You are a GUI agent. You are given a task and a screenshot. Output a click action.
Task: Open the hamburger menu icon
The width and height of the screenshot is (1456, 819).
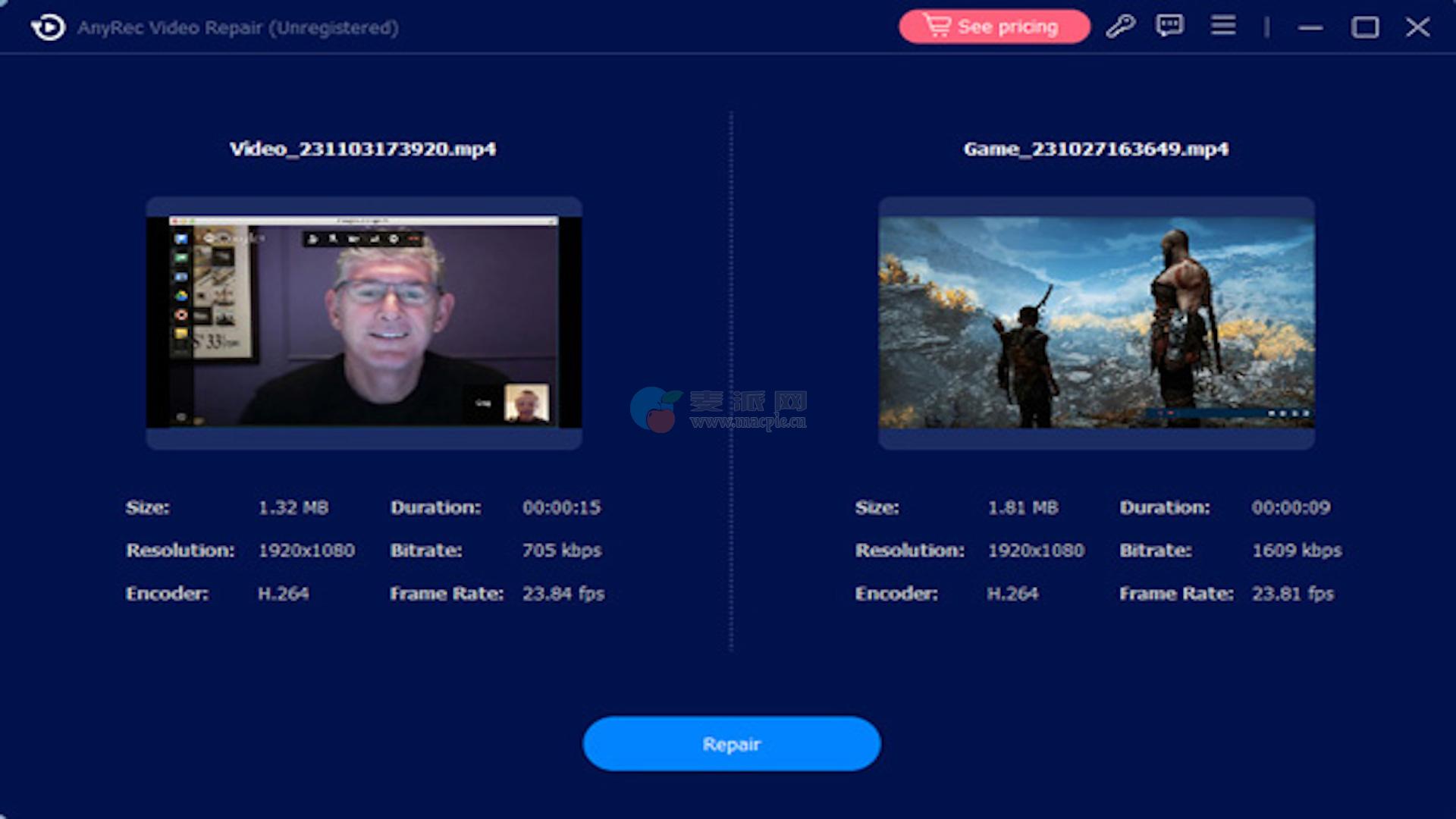pos(1223,26)
